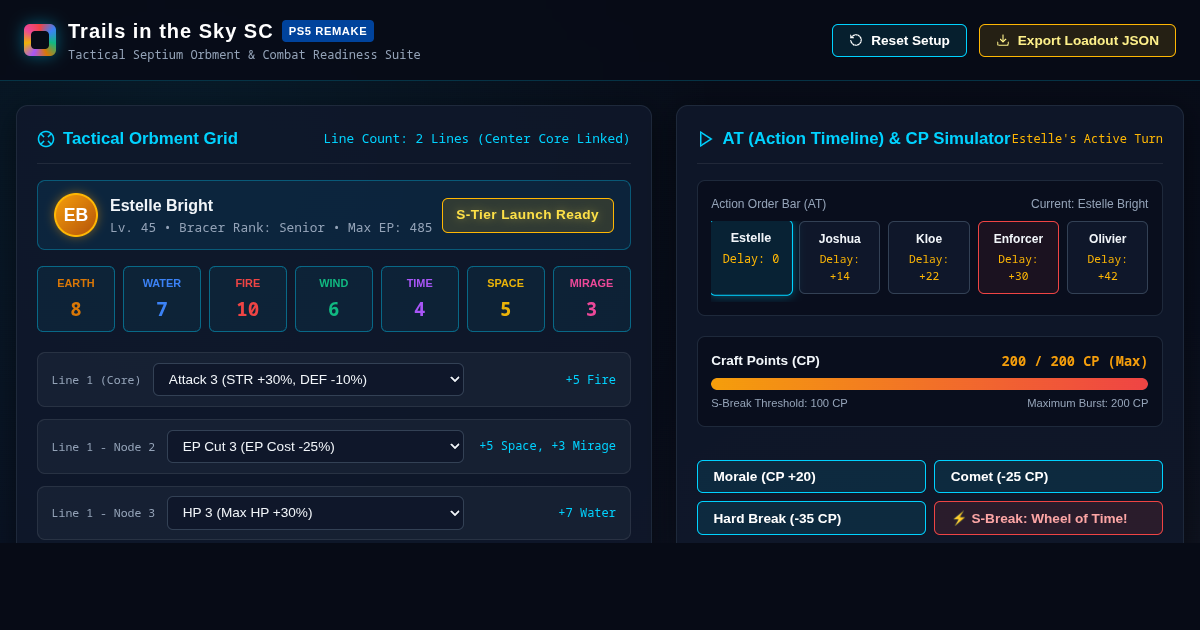This screenshot has width=1200, height=630.
Task: Select Estelle in the action order bar
Action: 751,258
